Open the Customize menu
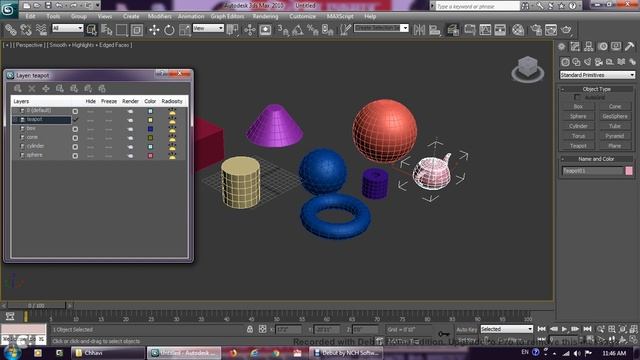The width and height of the screenshot is (640, 360). 302,16
